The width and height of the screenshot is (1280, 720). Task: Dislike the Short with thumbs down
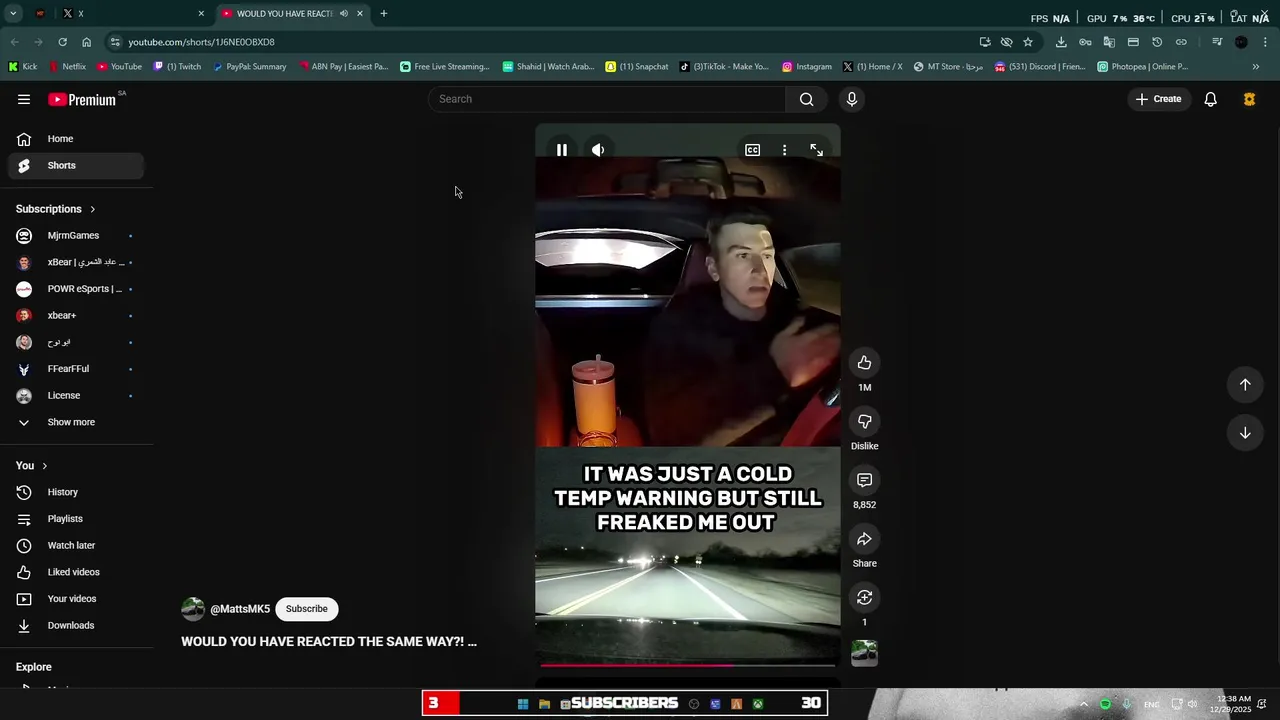coord(864,422)
